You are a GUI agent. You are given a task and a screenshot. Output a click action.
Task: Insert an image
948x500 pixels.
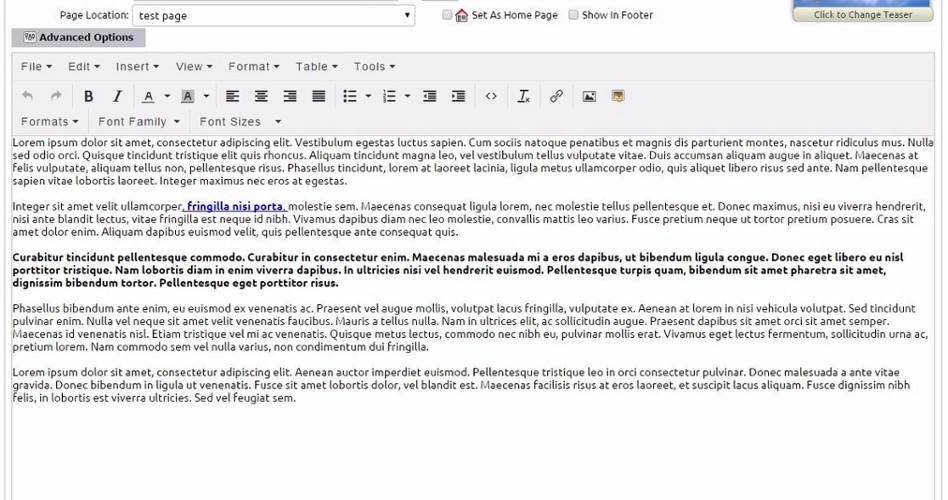click(x=589, y=96)
